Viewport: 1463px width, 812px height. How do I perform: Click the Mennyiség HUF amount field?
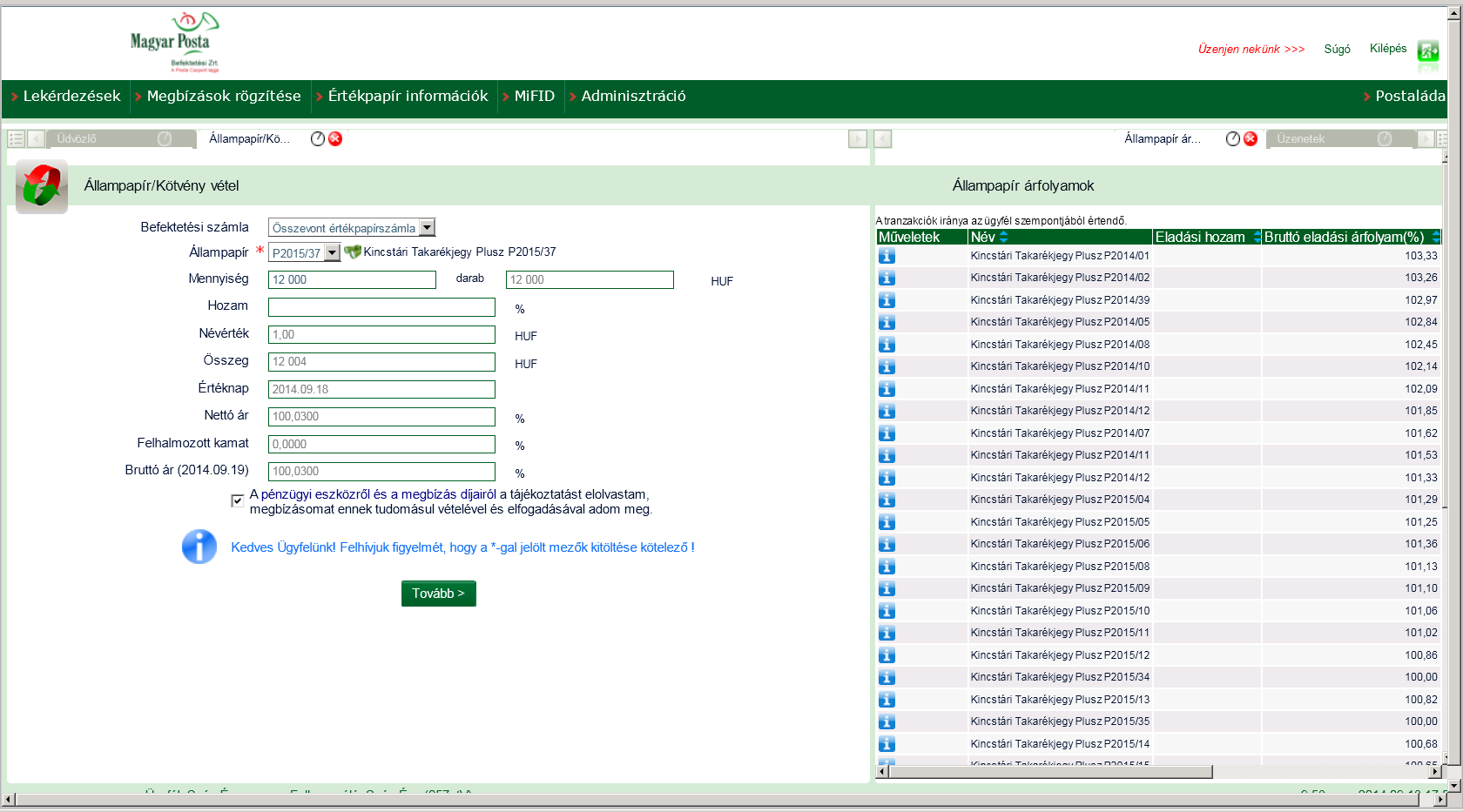click(590, 279)
